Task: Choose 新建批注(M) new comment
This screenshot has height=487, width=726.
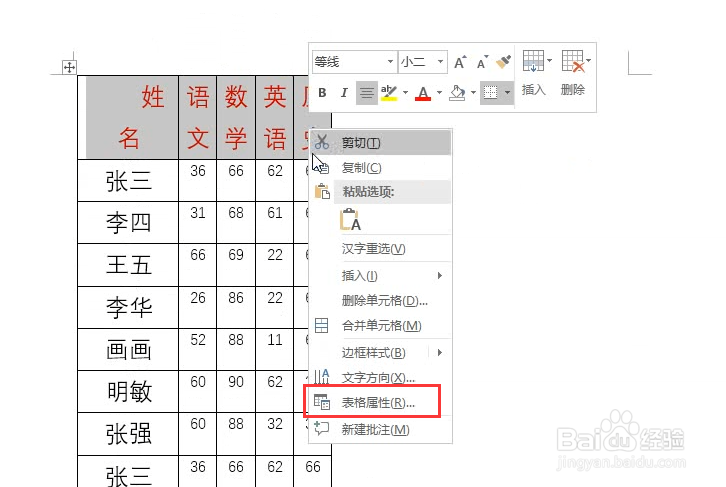Action: click(x=381, y=430)
